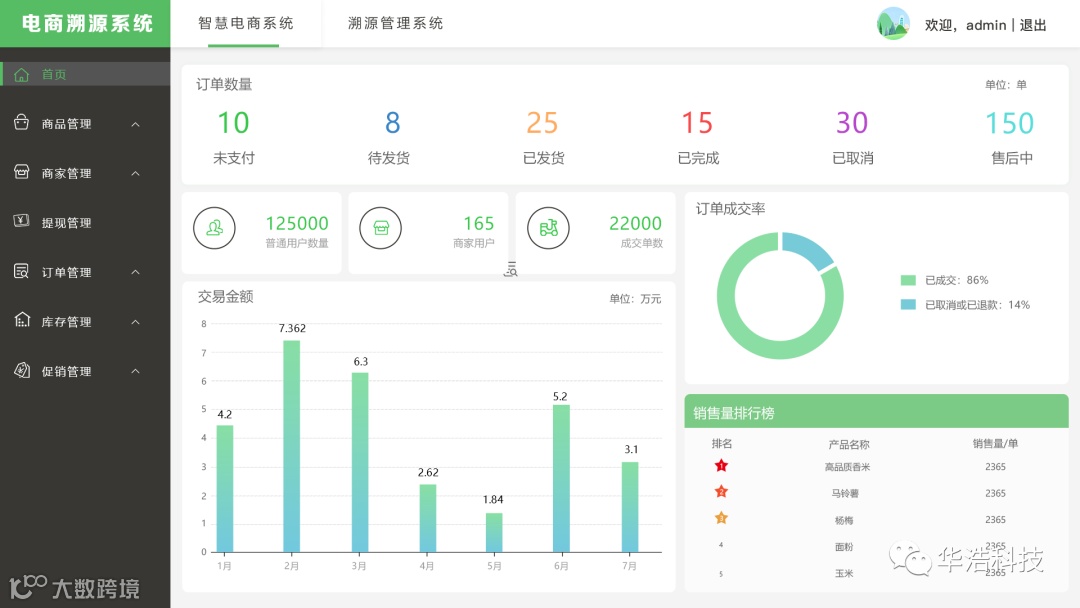Click the 22000 成交单数 value

click(635, 223)
